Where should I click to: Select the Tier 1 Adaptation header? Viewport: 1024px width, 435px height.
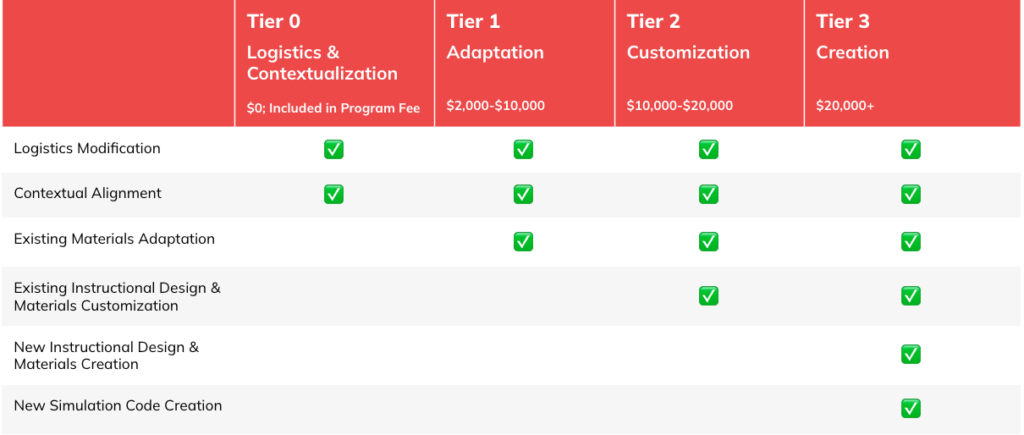(x=524, y=63)
